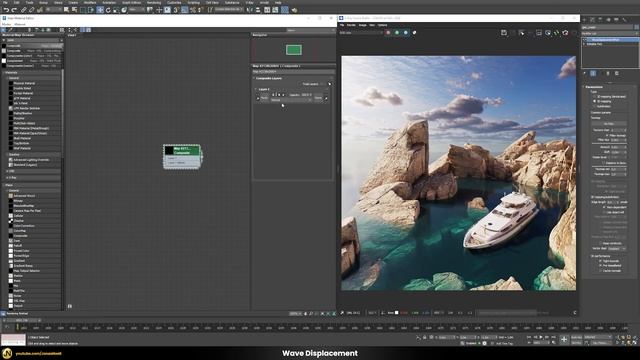Screen dimensions: 640x360
Task: Add a layer with Total Layers button
Action: 329,84
